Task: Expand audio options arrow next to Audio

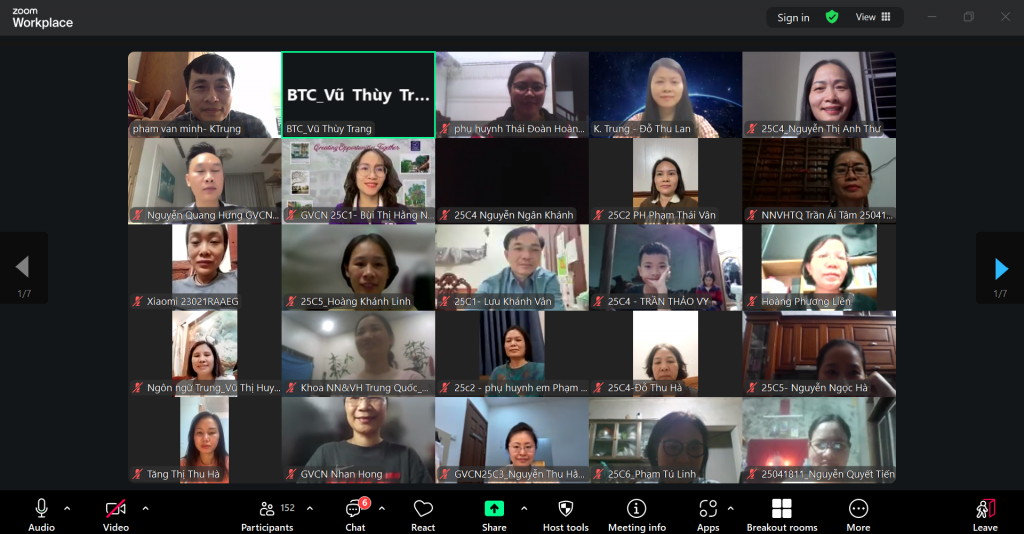Action: (x=67, y=508)
